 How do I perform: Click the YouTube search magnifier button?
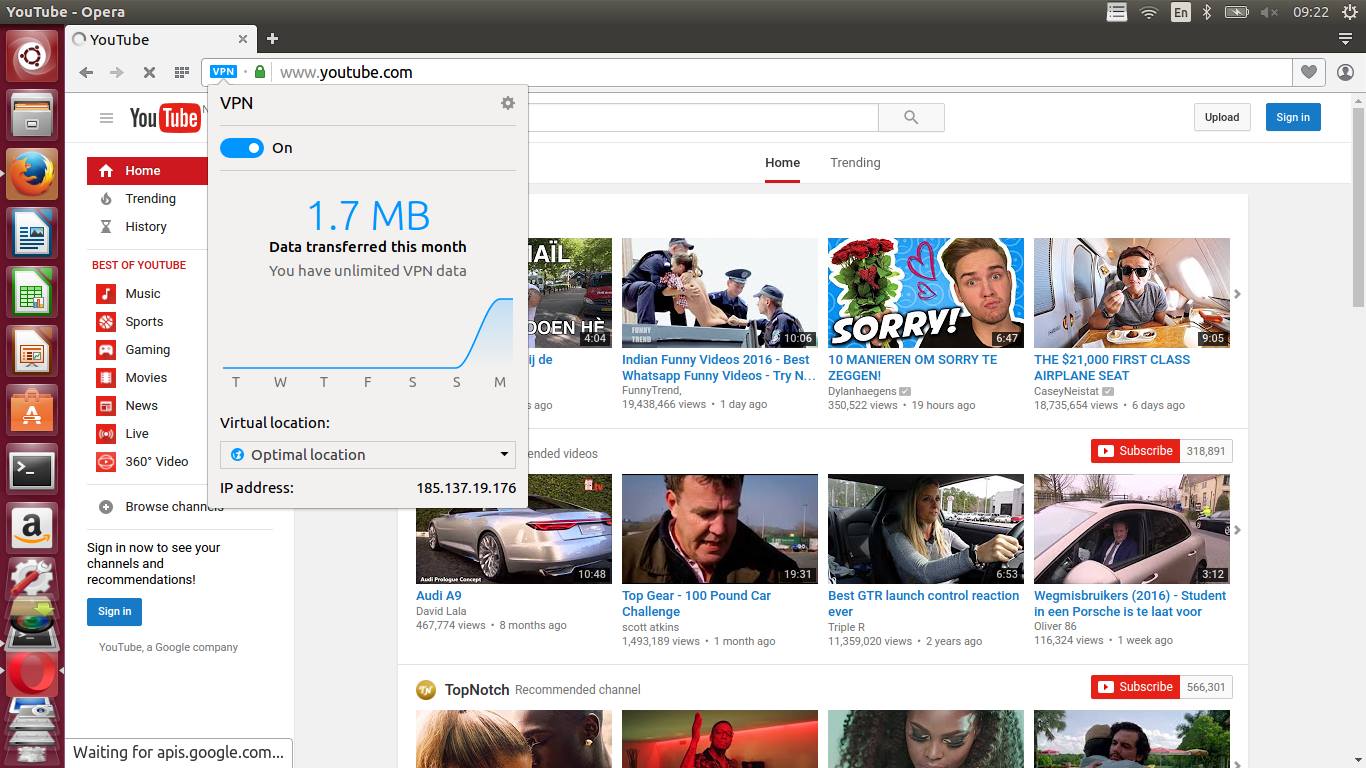[911, 117]
